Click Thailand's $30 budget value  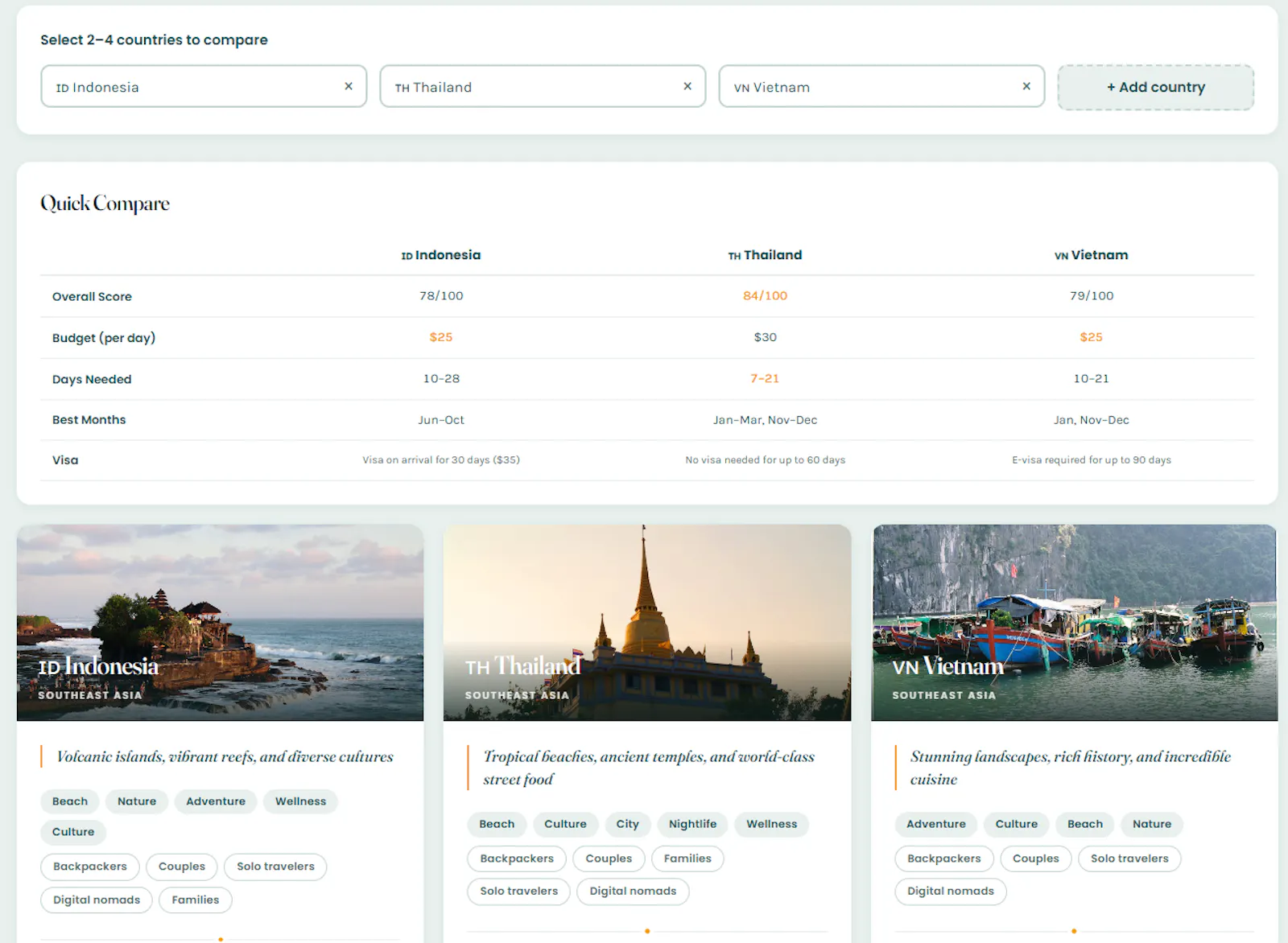(765, 337)
